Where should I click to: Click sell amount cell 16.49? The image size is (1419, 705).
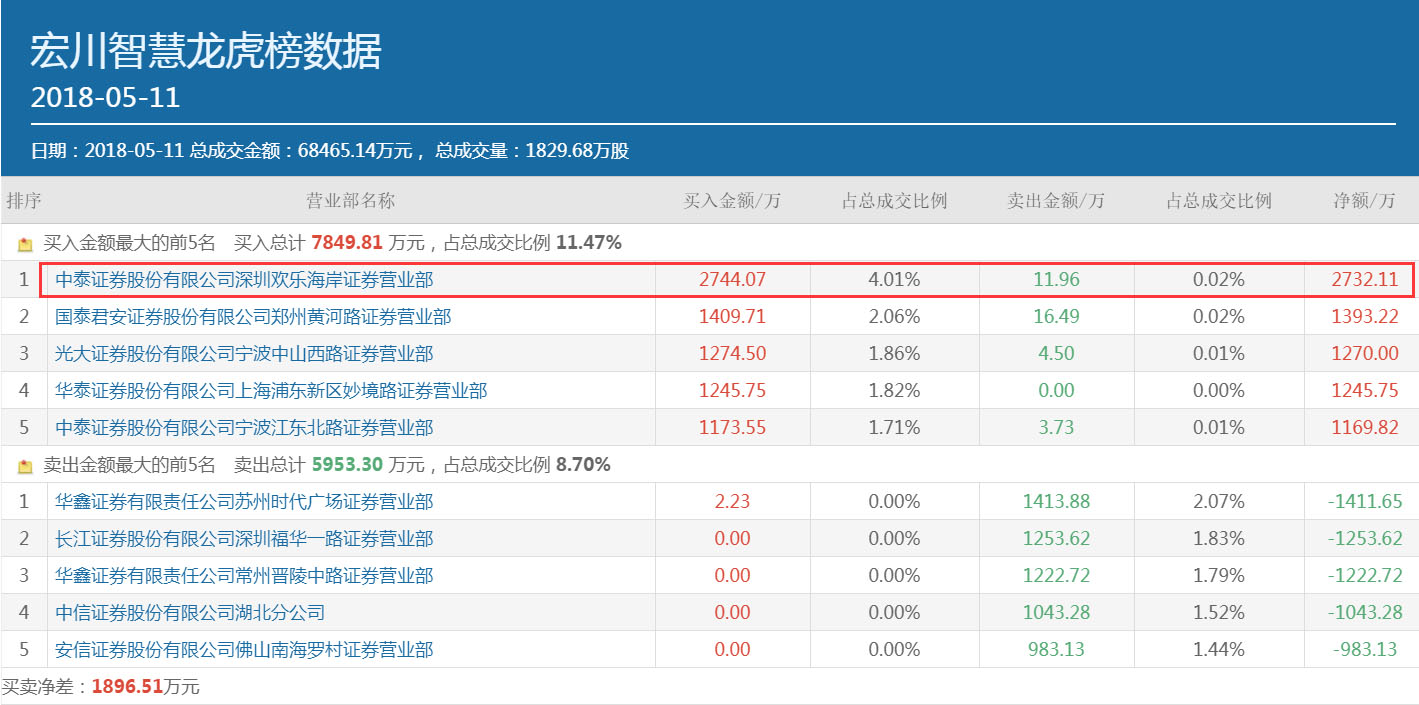pyautogui.click(x=1056, y=317)
